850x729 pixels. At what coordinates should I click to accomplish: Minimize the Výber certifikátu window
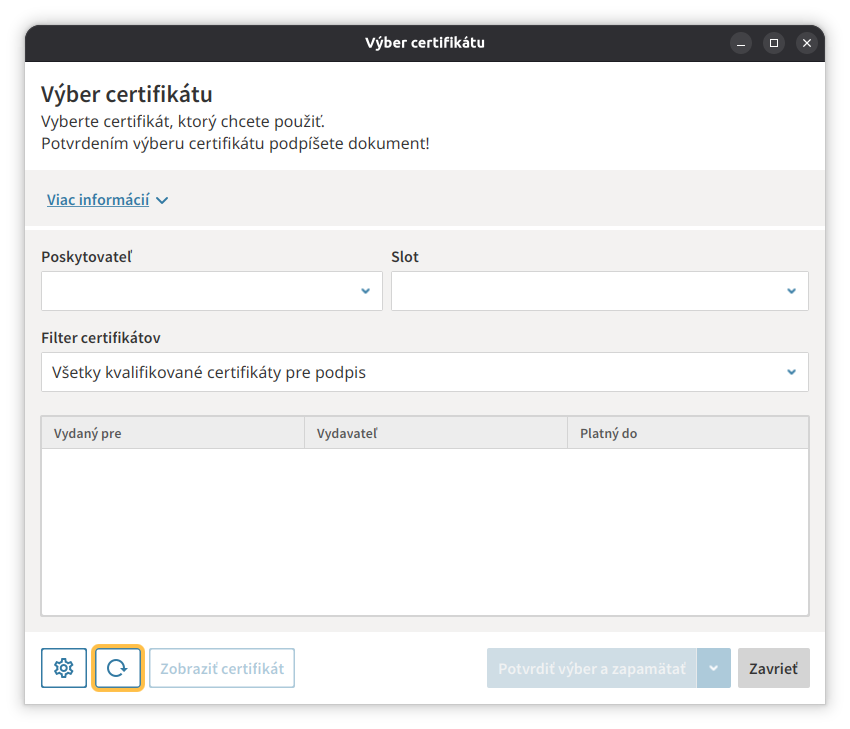point(741,43)
